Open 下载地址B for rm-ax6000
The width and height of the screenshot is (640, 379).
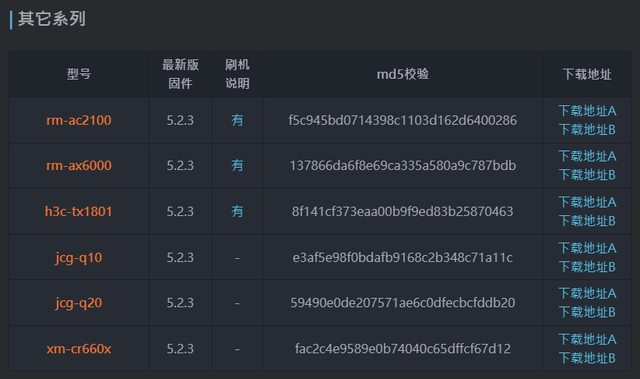587,175
